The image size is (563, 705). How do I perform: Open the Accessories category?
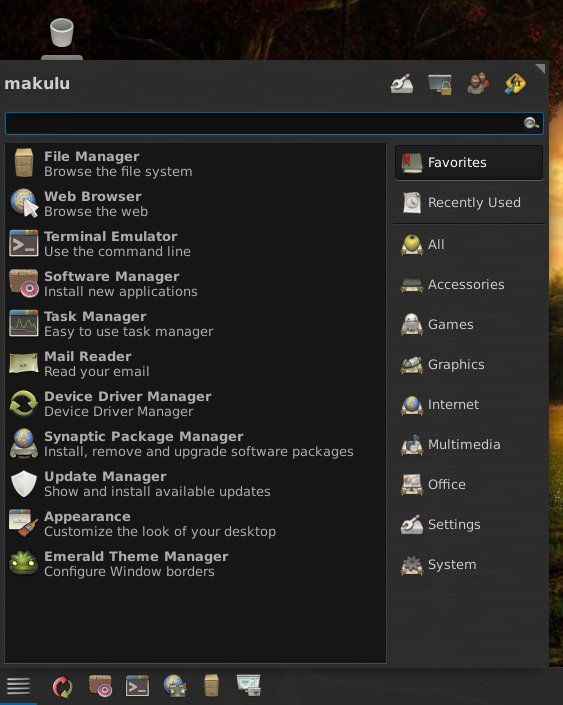469,285
